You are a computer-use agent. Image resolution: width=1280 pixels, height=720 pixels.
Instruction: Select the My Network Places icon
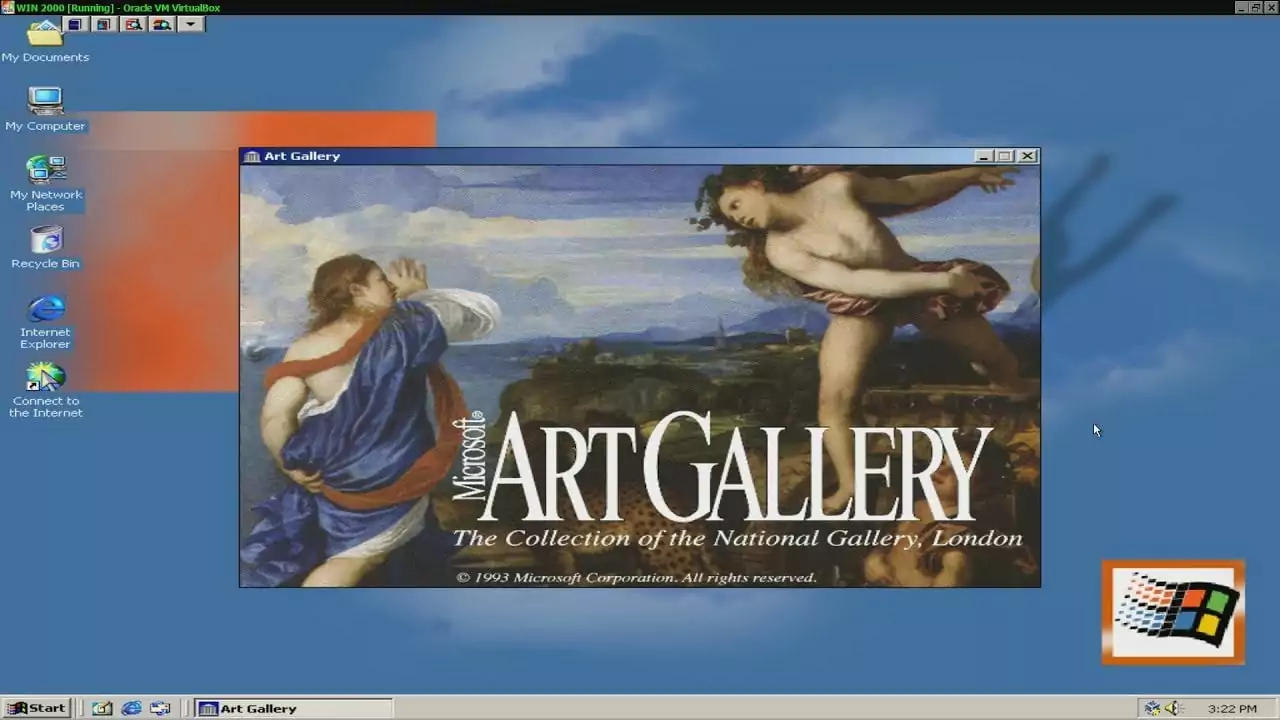(45, 183)
